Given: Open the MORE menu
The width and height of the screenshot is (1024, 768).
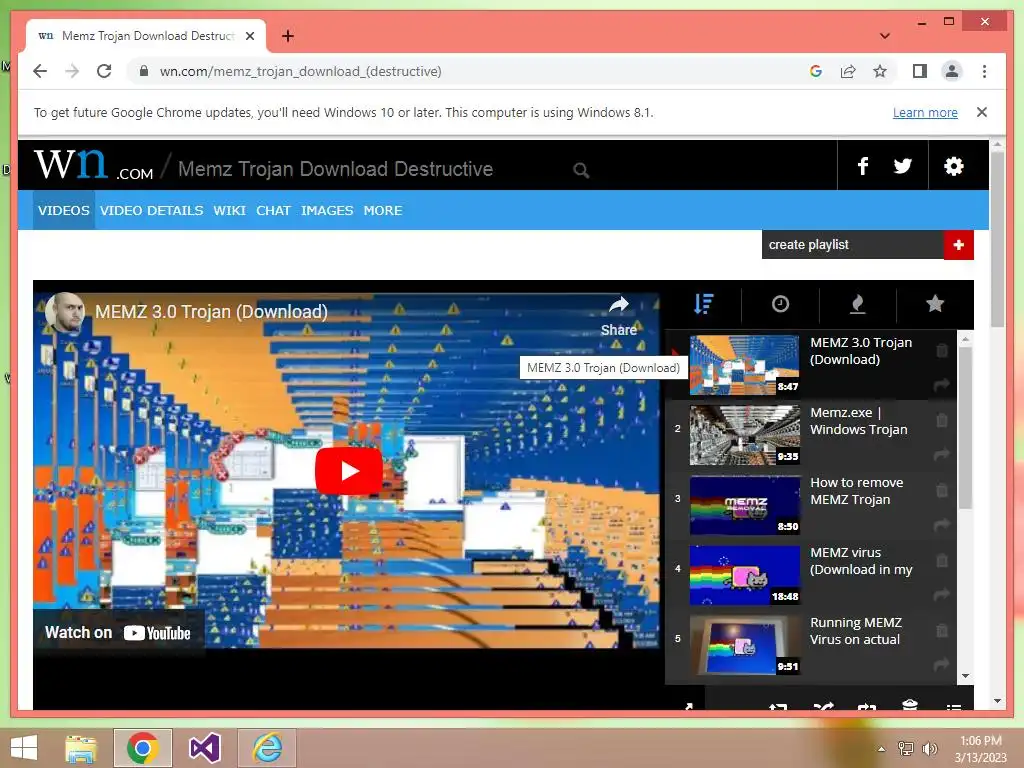Looking at the screenshot, I should click(383, 210).
